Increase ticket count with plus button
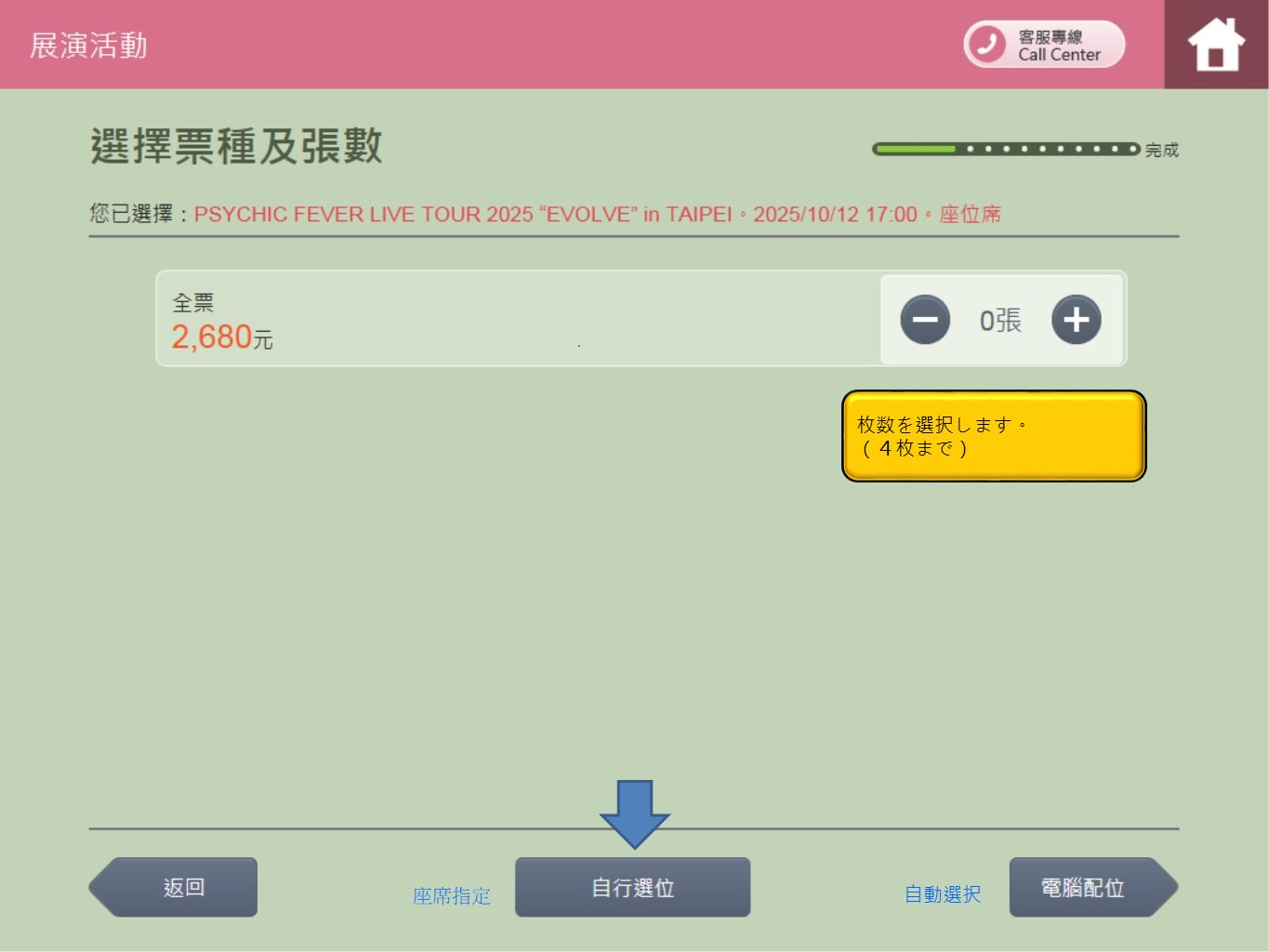Image resolution: width=1269 pixels, height=952 pixels. (x=1076, y=320)
